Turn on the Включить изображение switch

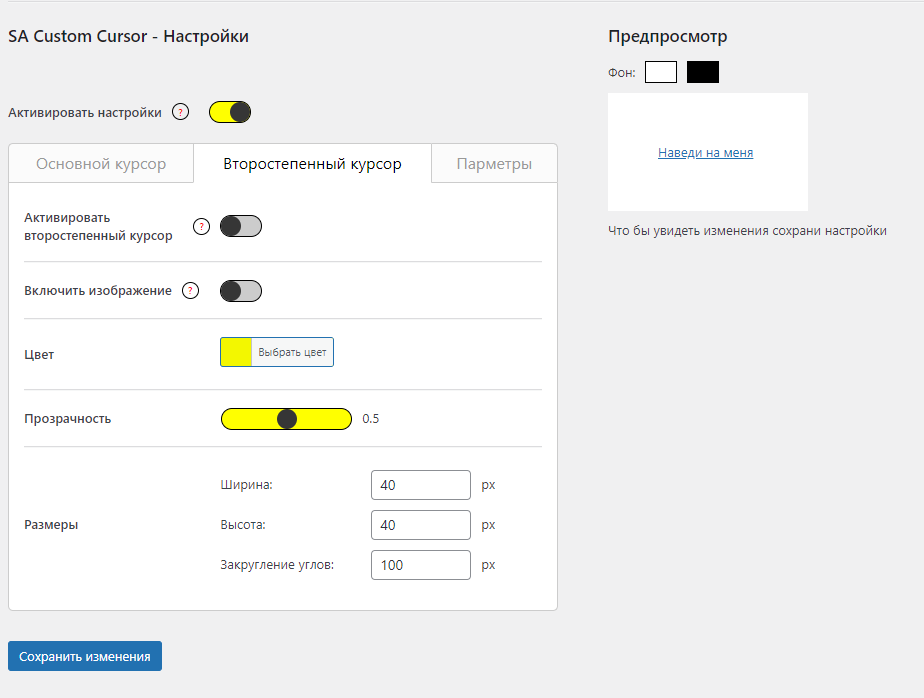[241, 291]
